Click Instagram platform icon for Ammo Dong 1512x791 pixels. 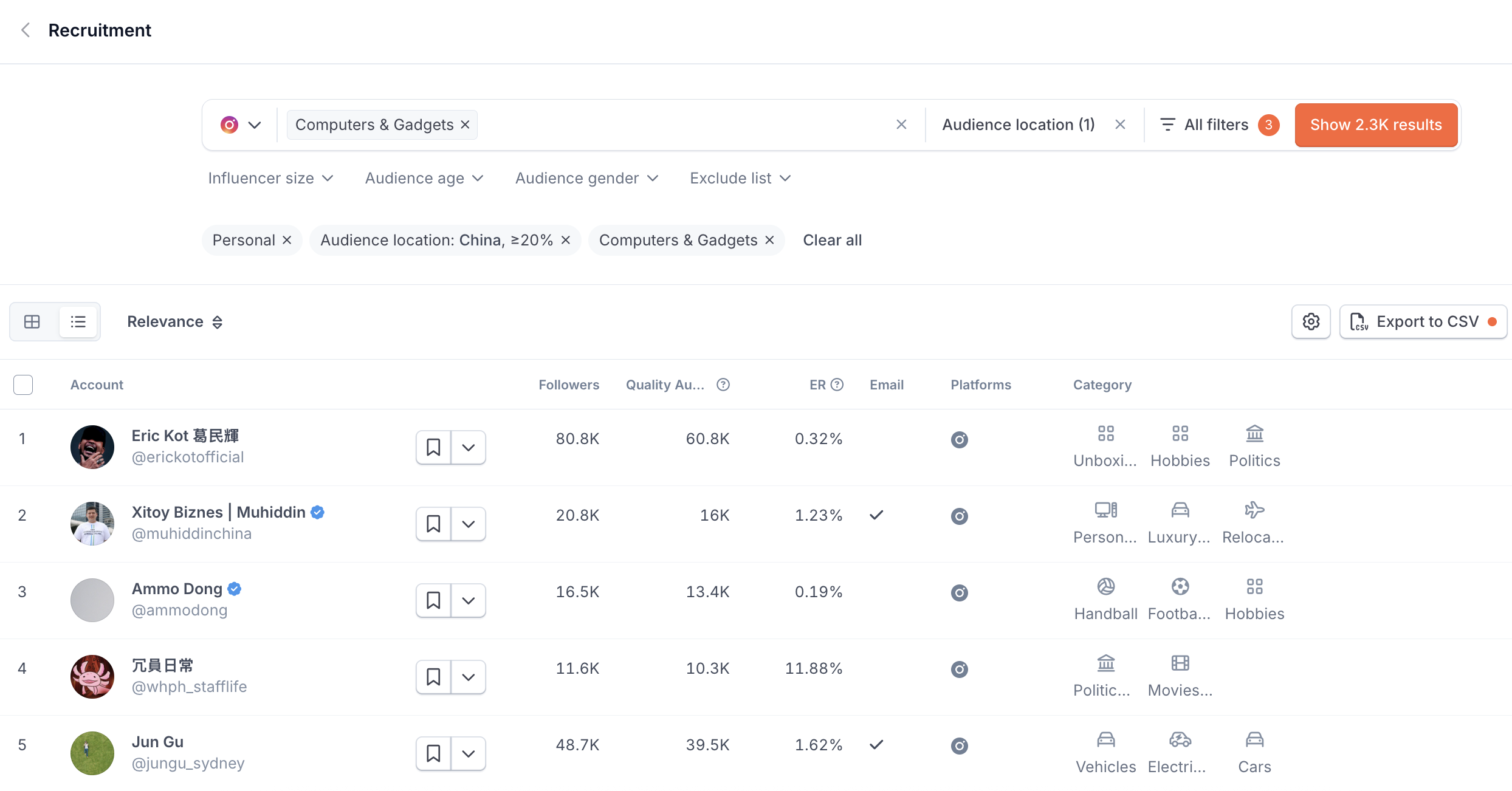[959, 592]
